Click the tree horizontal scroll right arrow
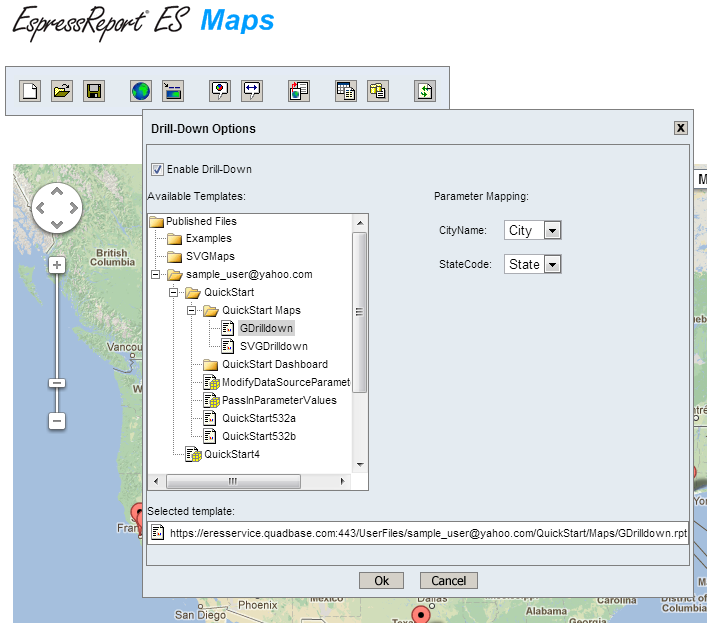 tap(343, 481)
